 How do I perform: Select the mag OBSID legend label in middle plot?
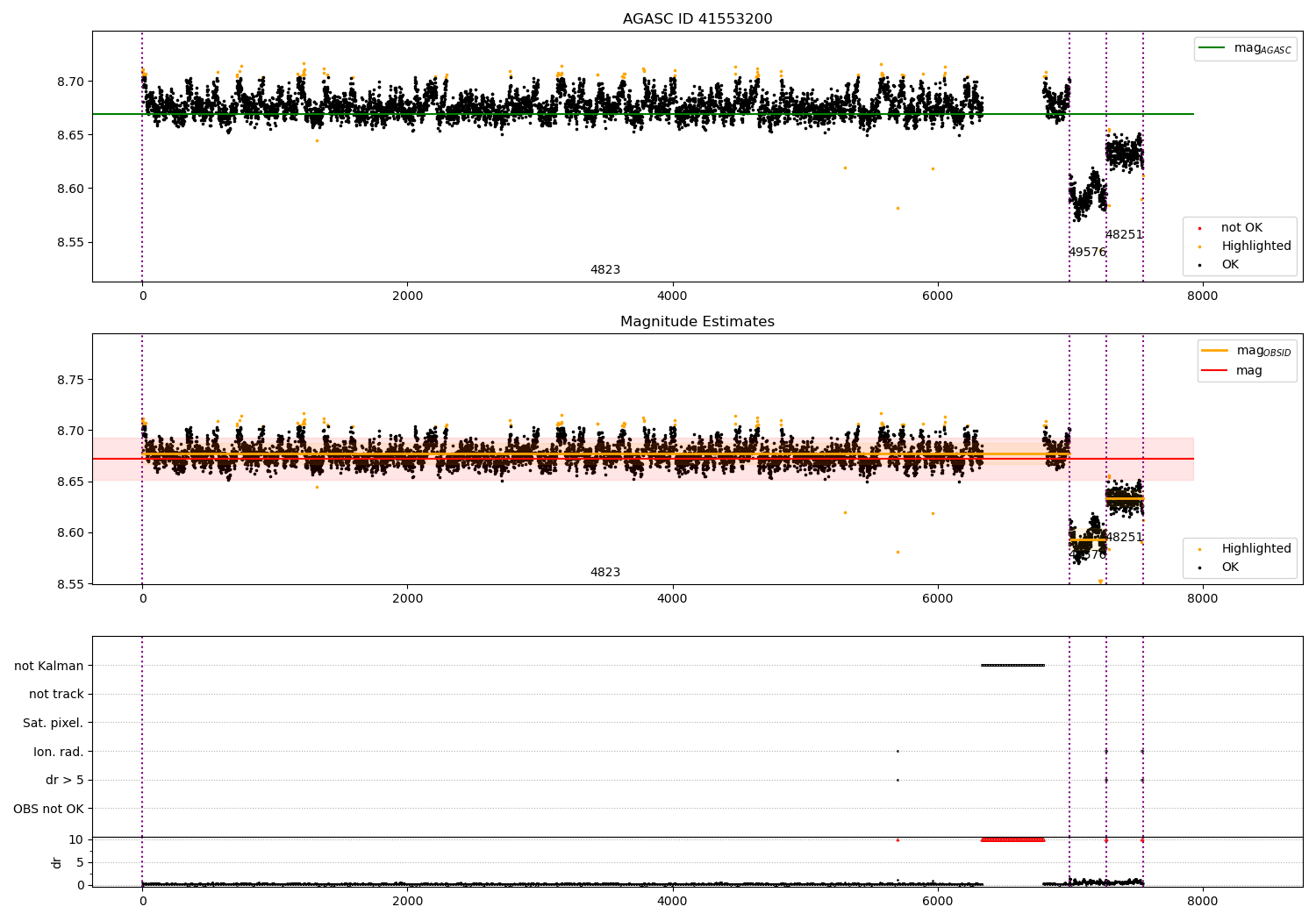(x=1263, y=351)
